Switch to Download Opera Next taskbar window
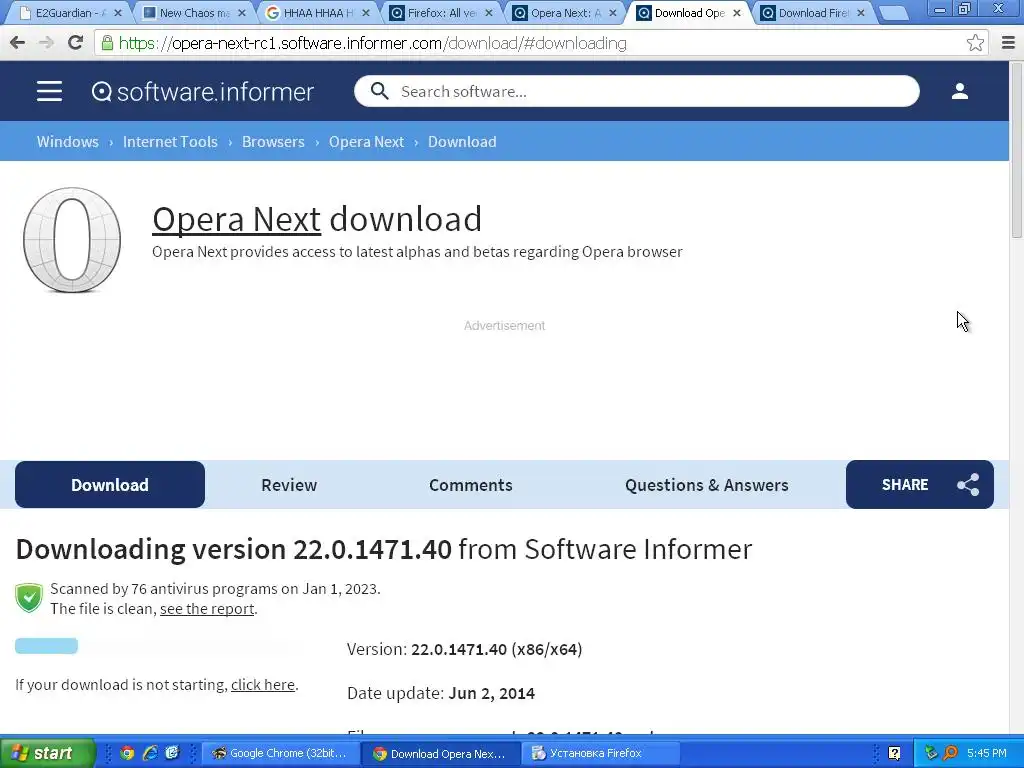 point(440,753)
